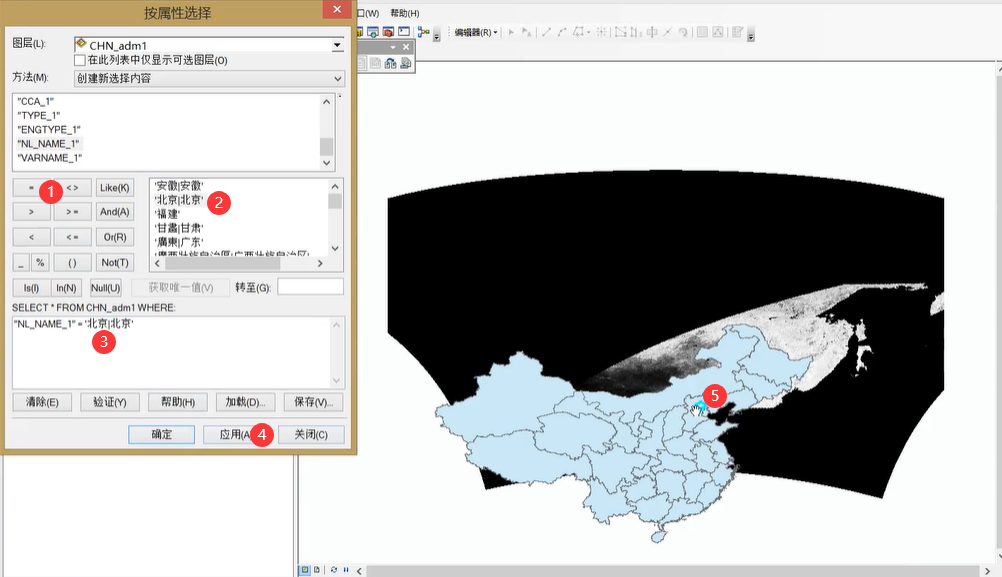The width and height of the screenshot is (1002, 577).
Task: Toggle 'show only selectable layers' checkbox
Action: (x=80, y=60)
